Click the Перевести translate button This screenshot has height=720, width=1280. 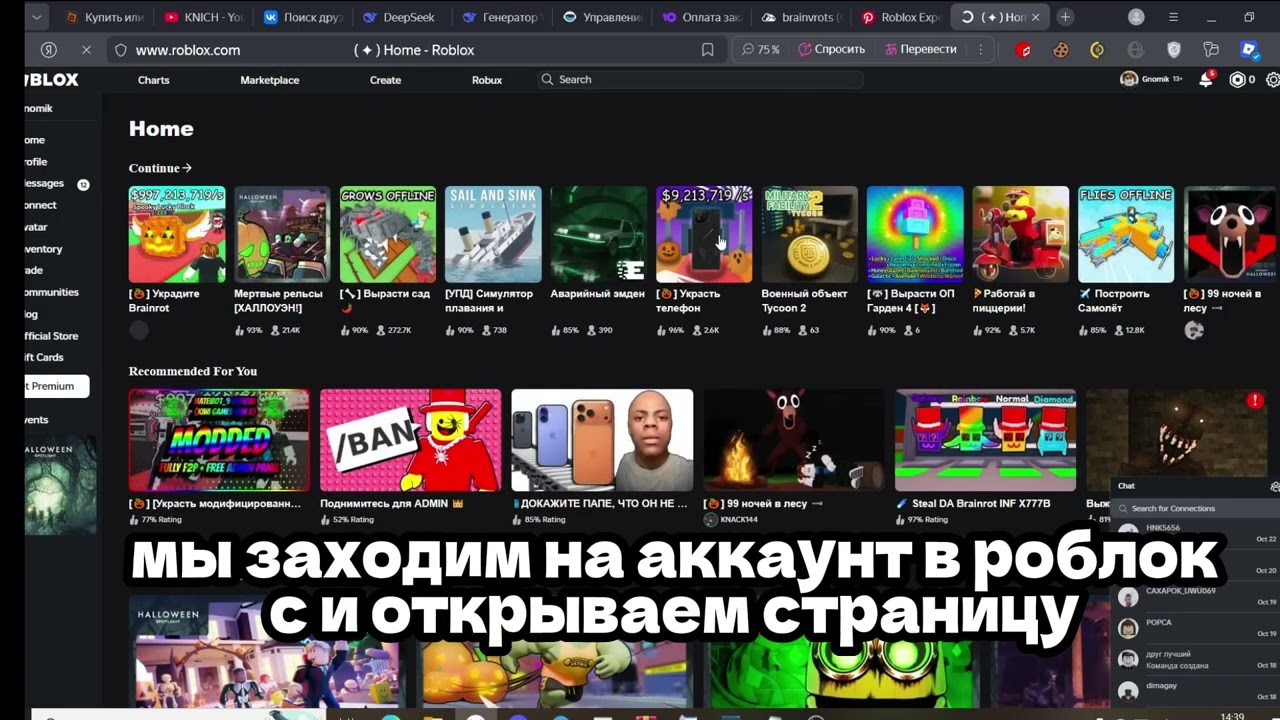point(920,50)
